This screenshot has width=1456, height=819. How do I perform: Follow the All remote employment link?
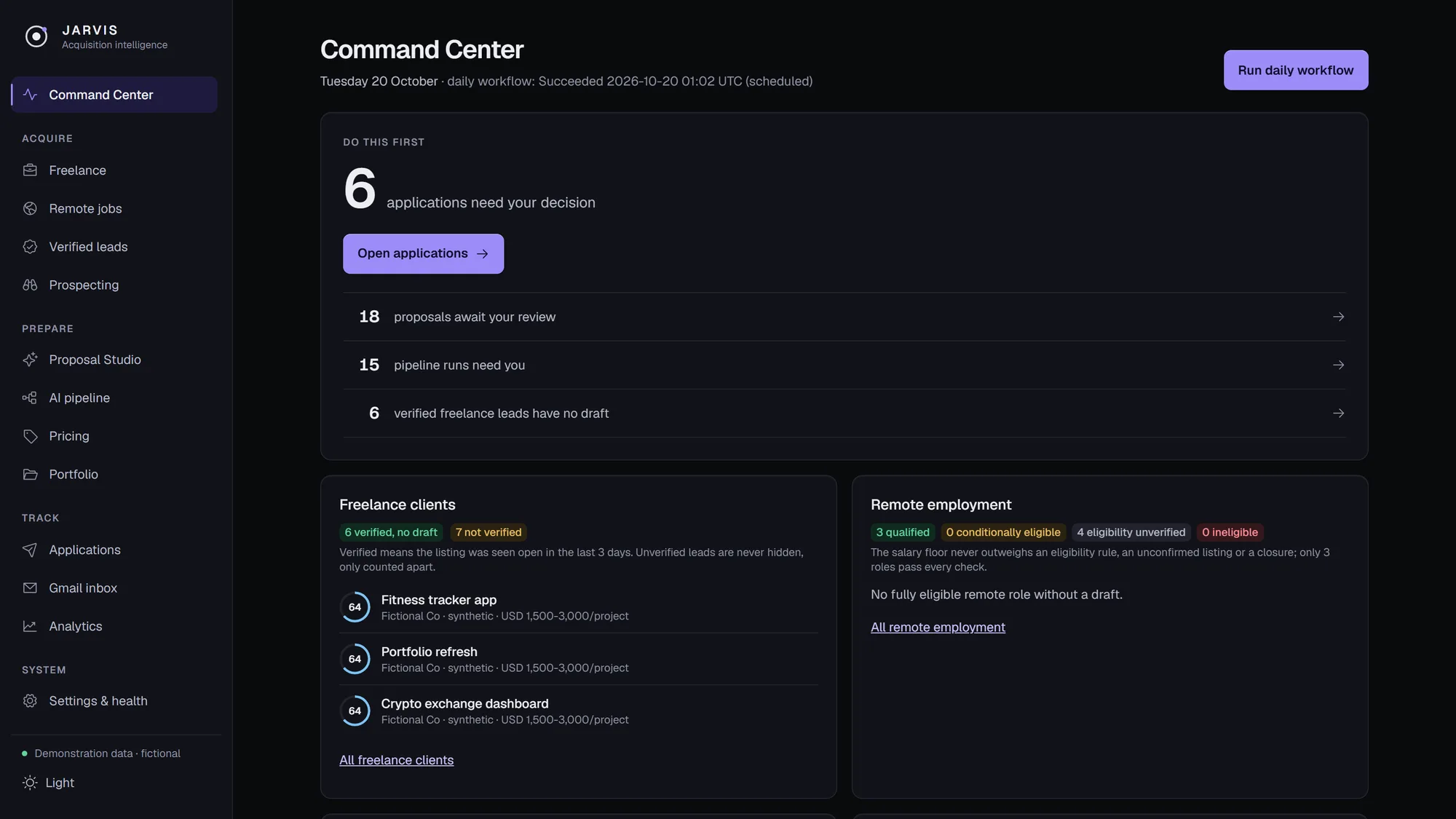938,627
